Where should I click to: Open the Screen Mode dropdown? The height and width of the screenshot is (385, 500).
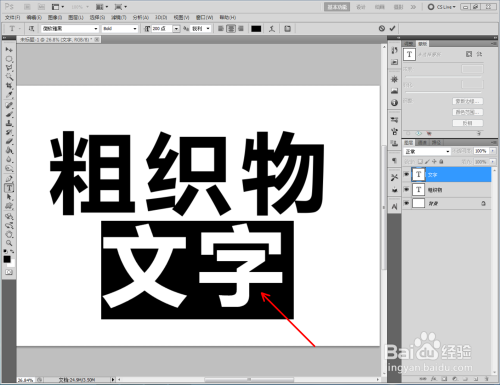click(x=120, y=7)
